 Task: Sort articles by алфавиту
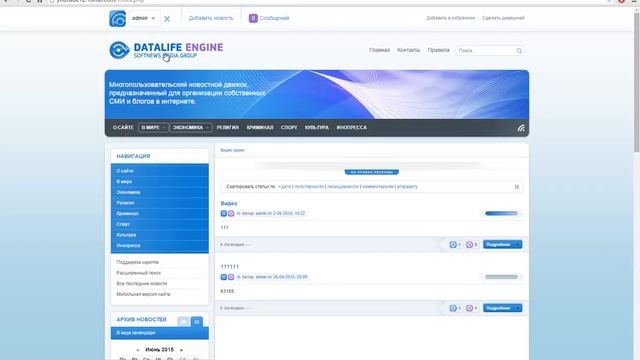click(407, 187)
